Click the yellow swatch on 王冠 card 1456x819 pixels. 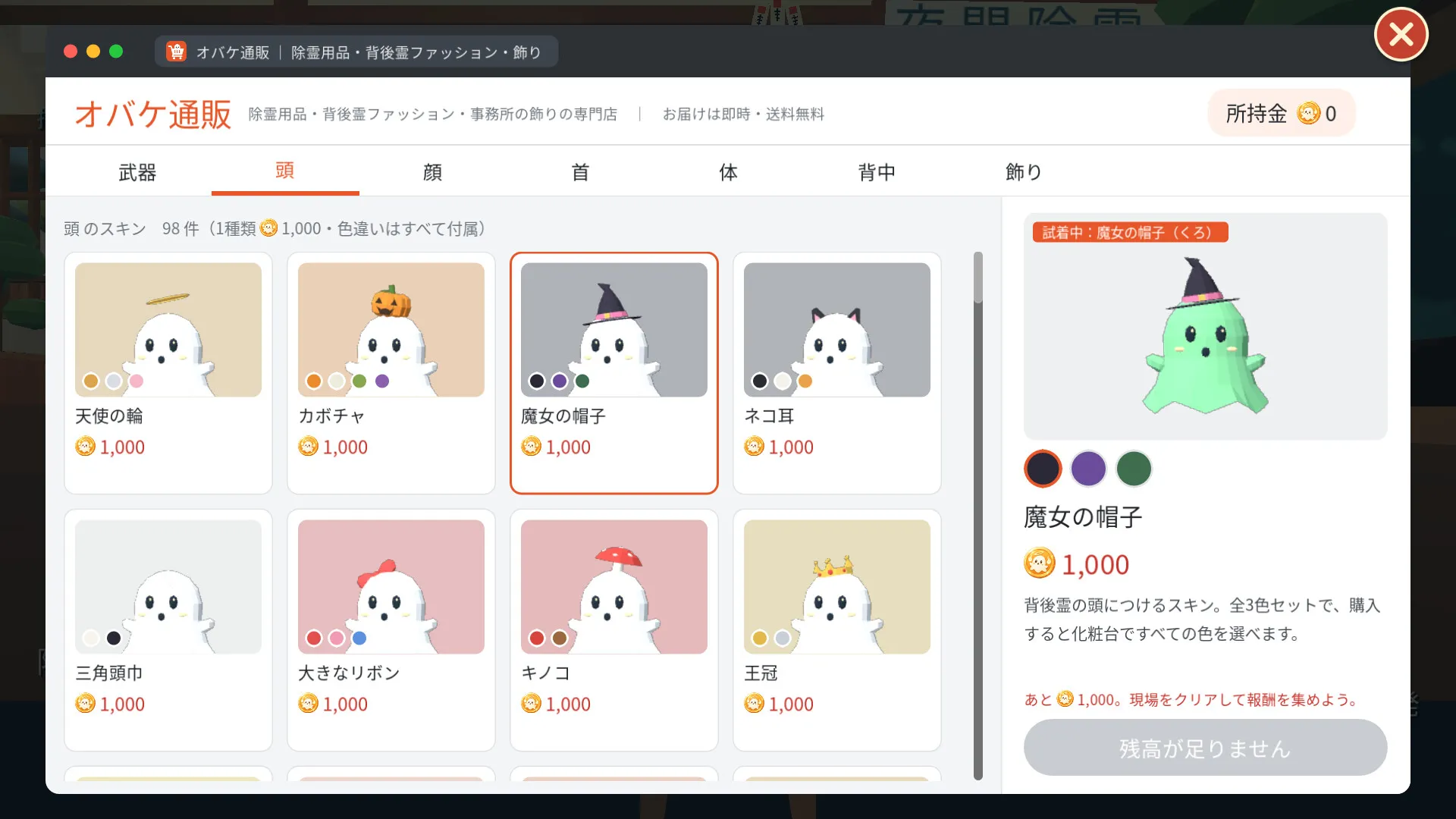pos(760,639)
